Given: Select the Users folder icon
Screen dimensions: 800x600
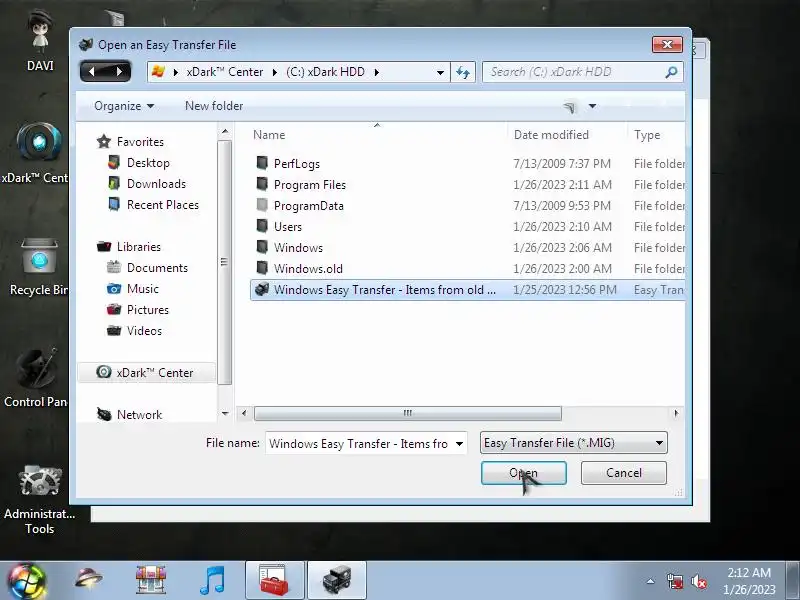Looking at the screenshot, I should (262, 226).
